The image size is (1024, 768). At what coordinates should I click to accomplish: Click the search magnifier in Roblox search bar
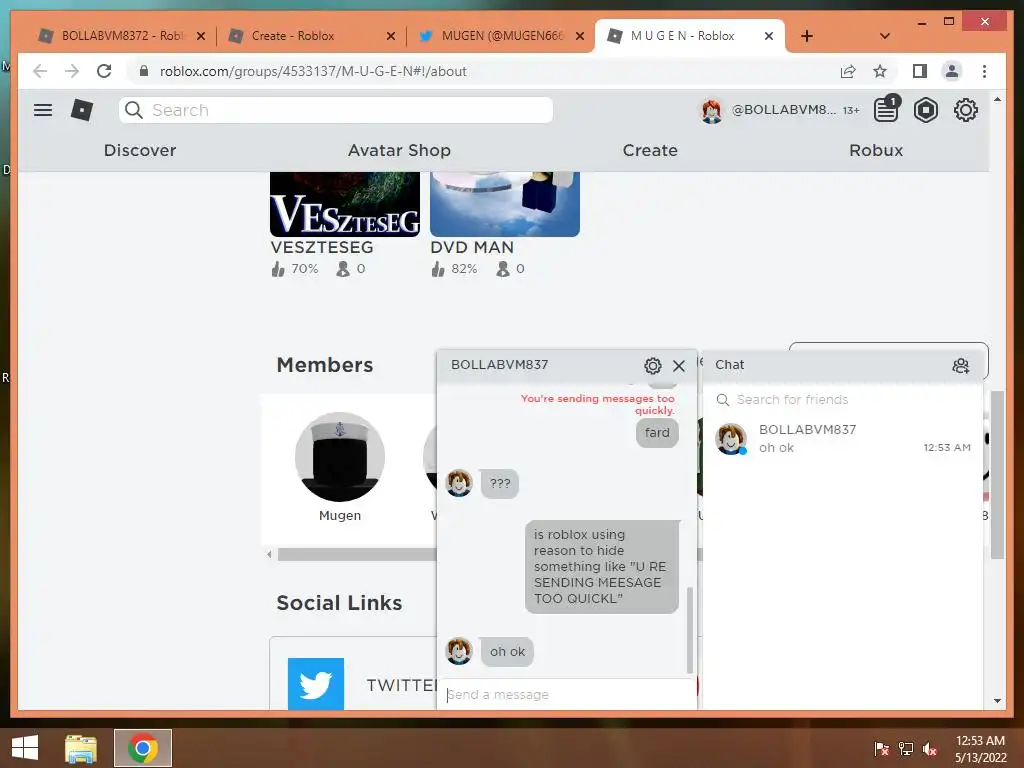click(134, 110)
